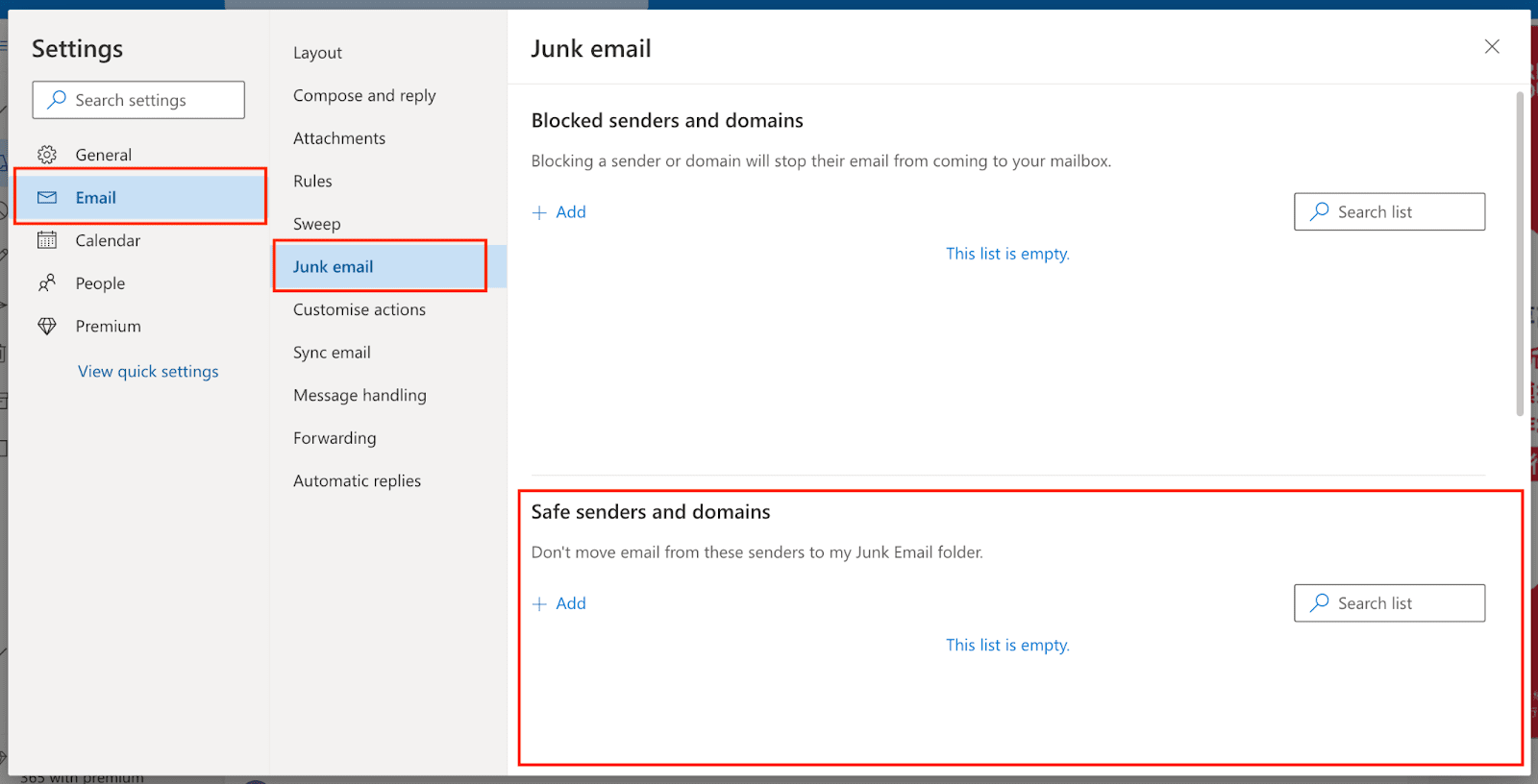Open Compose and reply settings

[364, 96]
